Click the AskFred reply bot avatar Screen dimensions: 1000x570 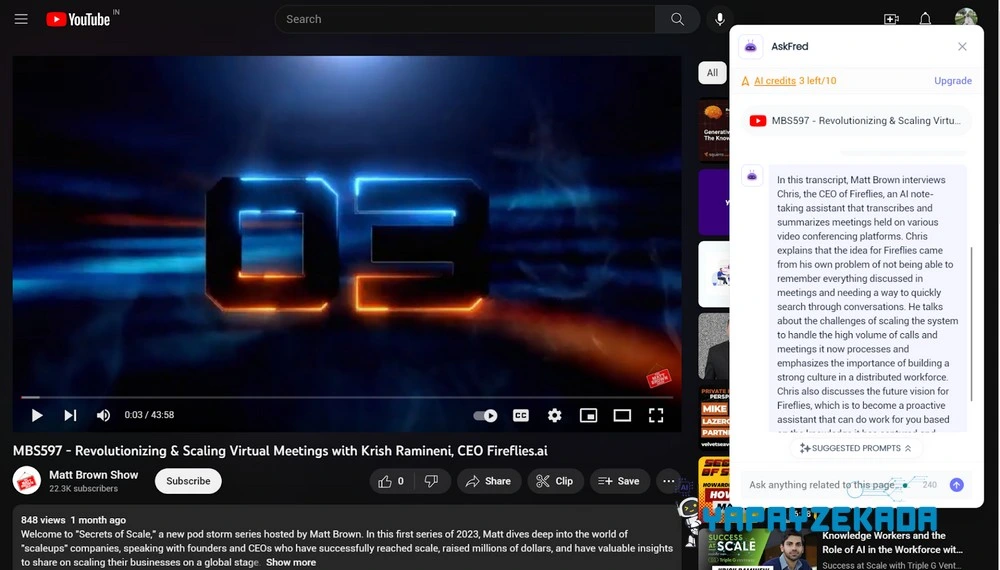tap(752, 176)
